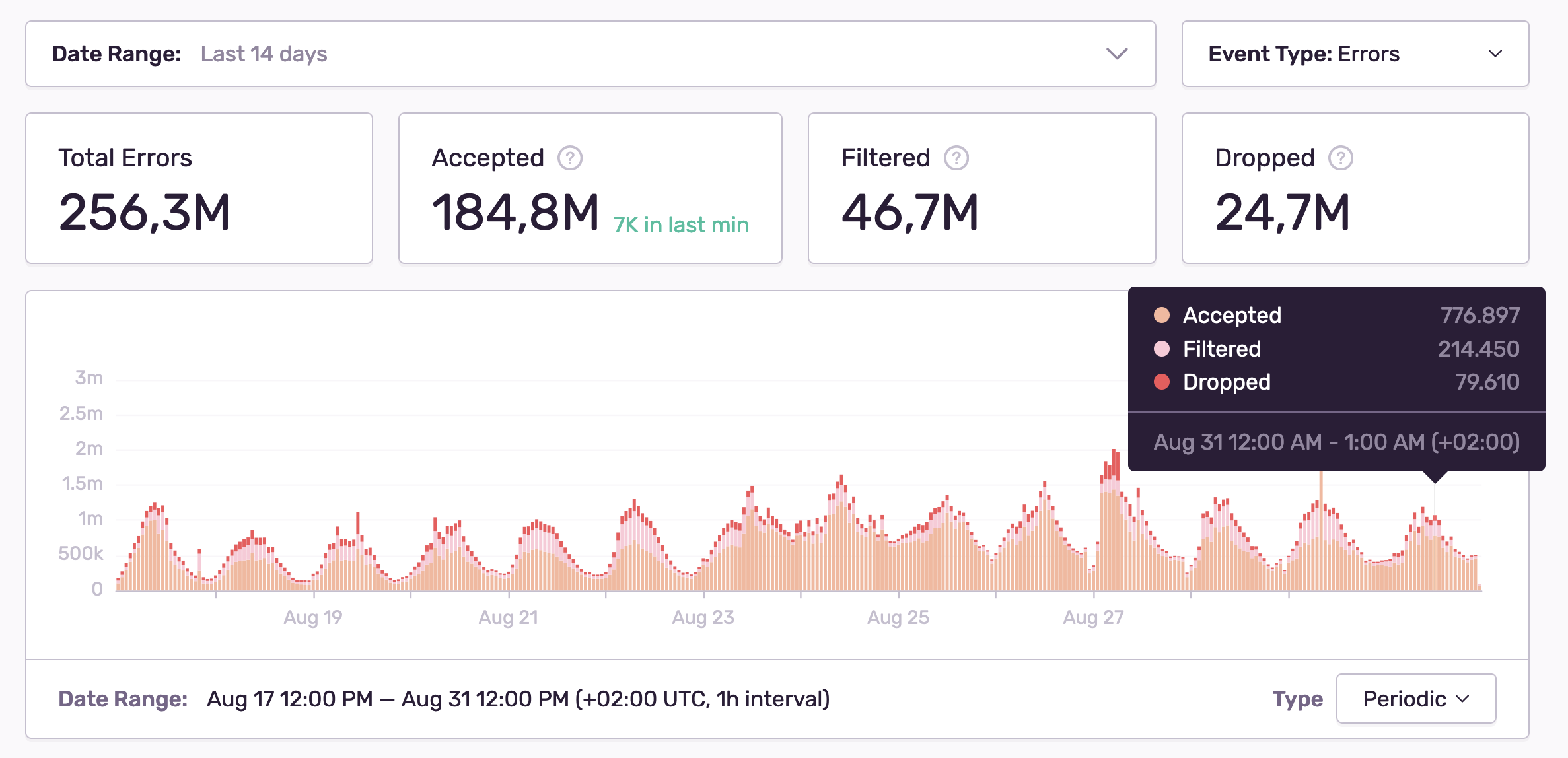This screenshot has width=1568, height=758.
Task: Click the 'Last 14 days' value text
Action: [264, 53]
